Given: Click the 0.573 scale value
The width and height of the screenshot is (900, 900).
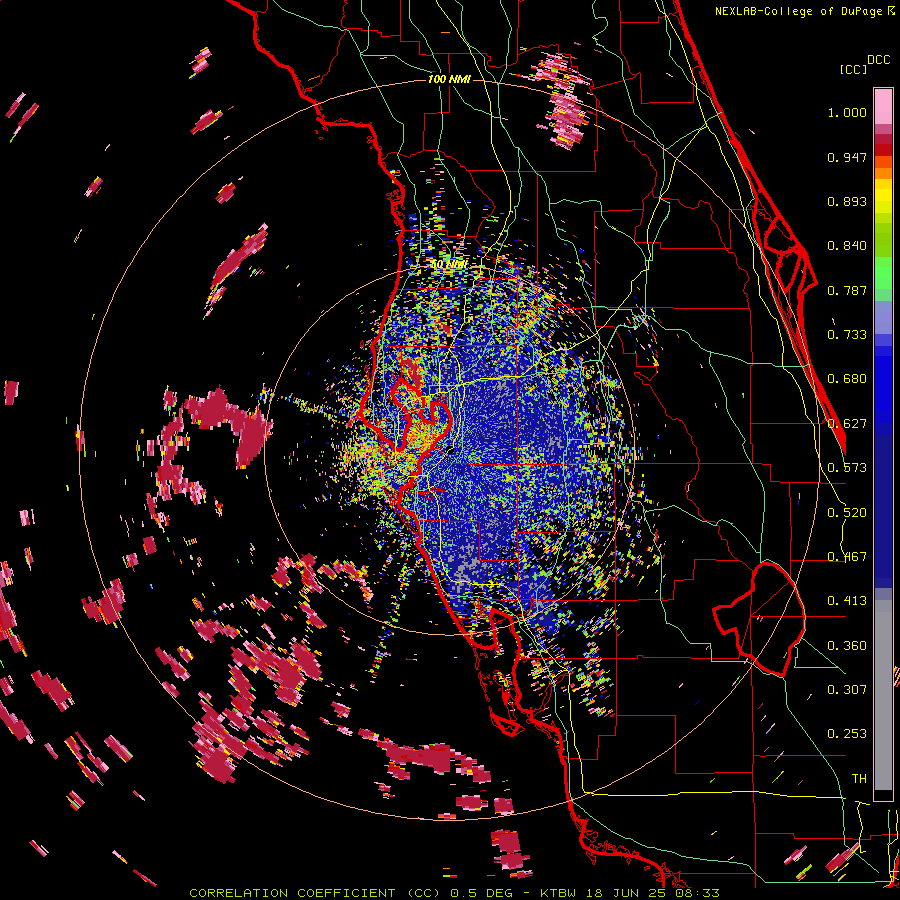Looking at the screenshot, I should tap(847, 468).
